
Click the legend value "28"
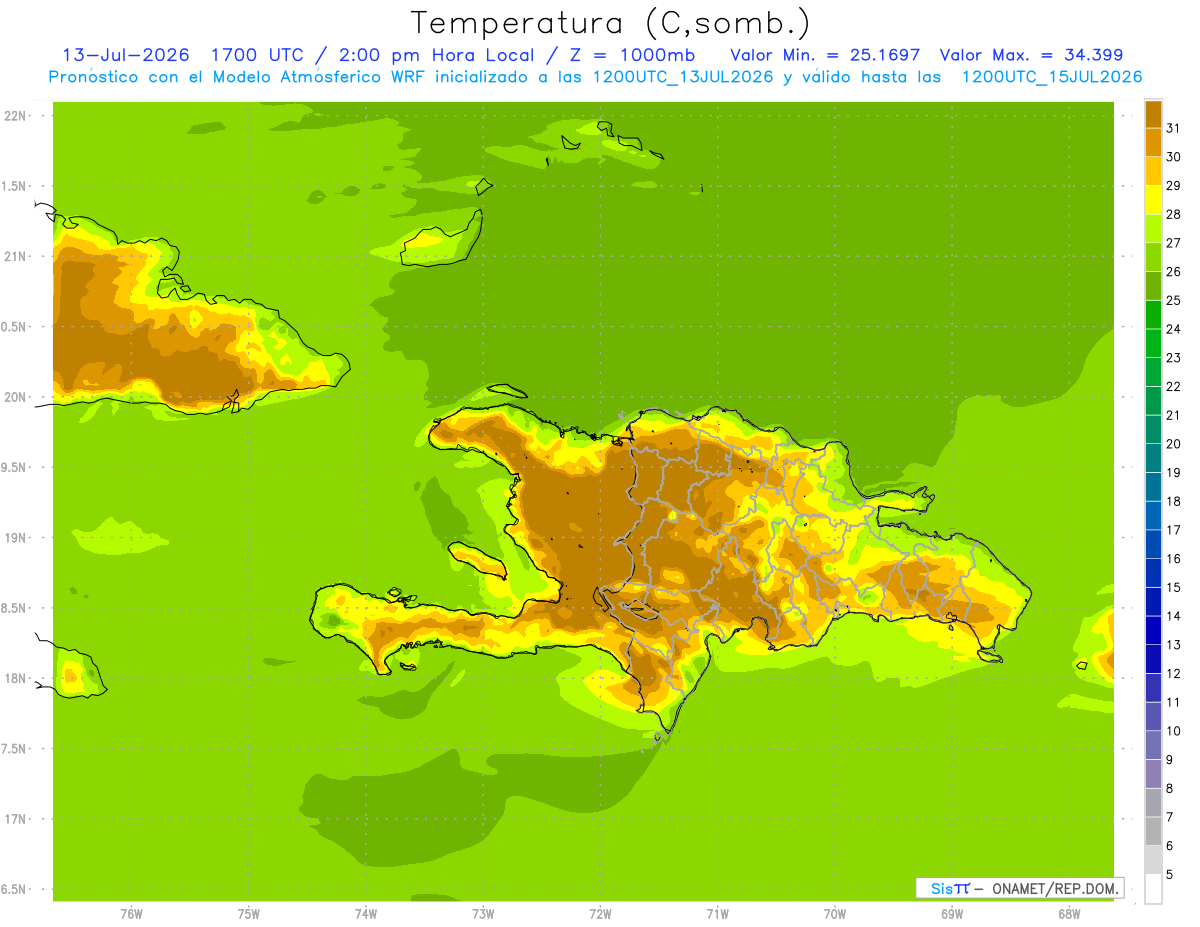coord(1173,214)
